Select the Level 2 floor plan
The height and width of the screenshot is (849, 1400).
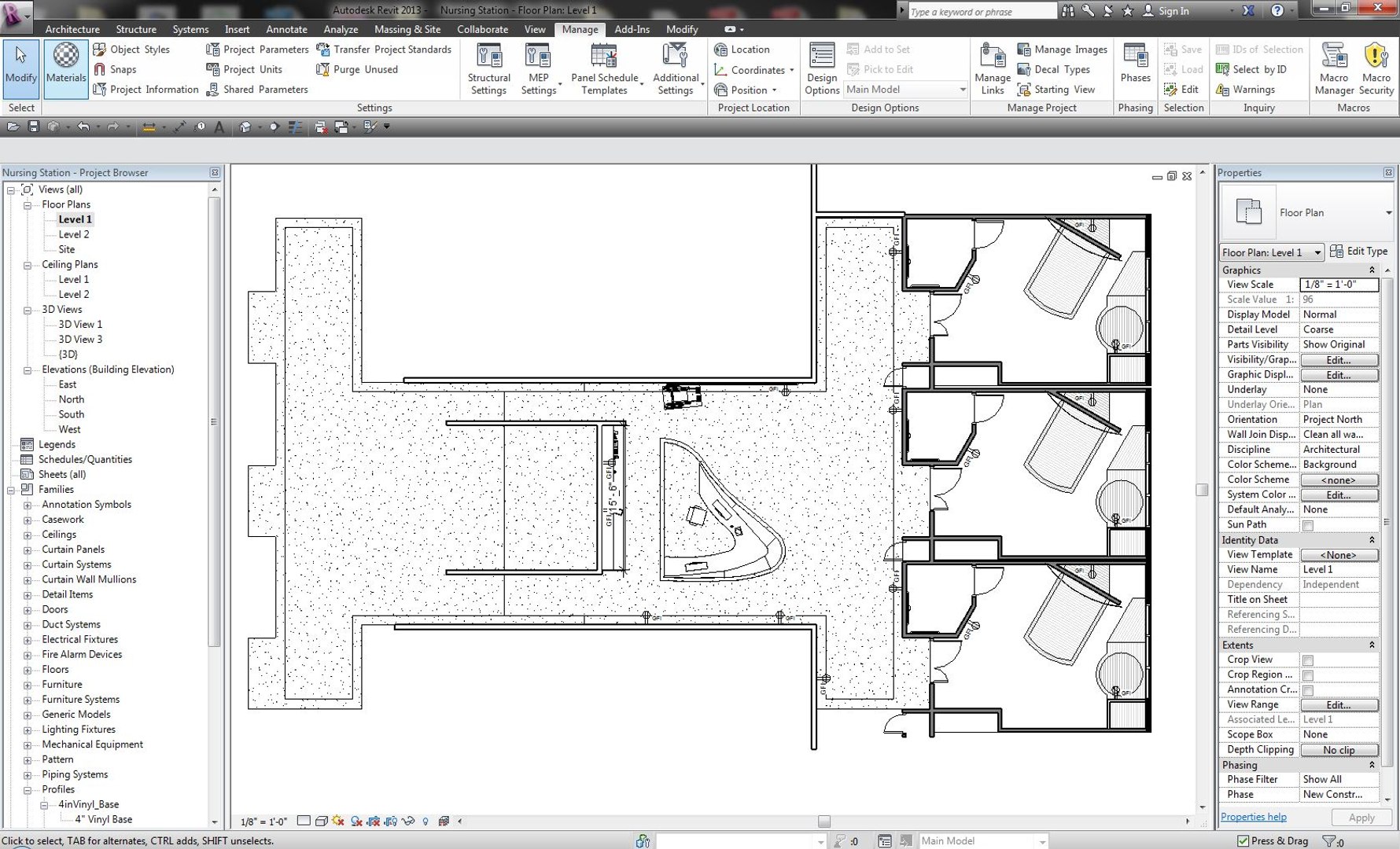[x=74, y=234]
